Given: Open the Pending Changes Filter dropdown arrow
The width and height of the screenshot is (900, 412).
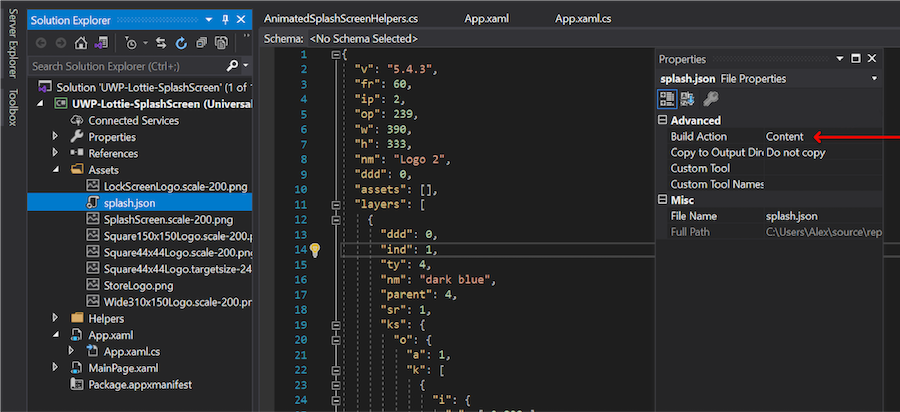Looking at the screenshot, I should pyautogui.click(x=145, y=43).
